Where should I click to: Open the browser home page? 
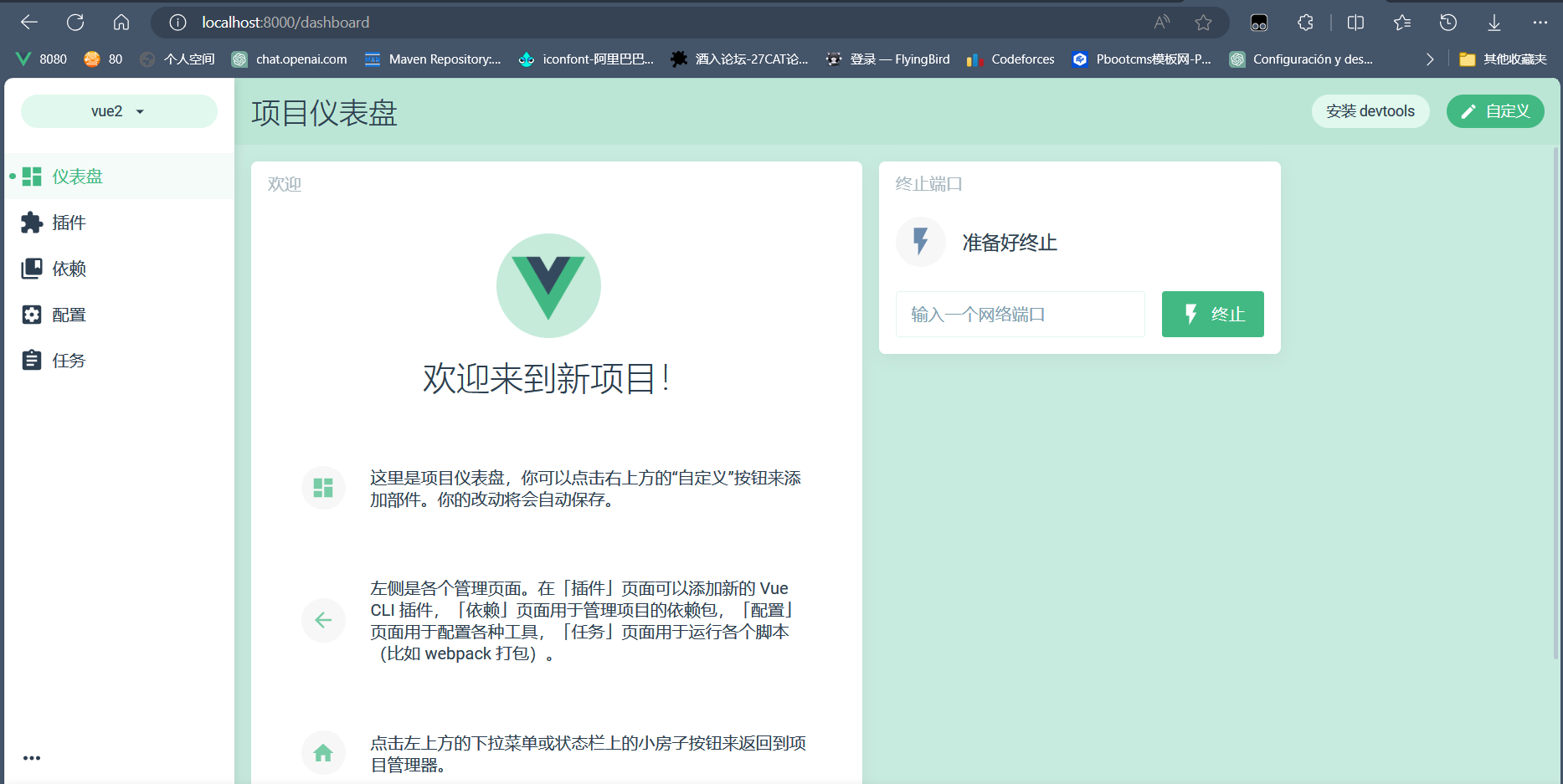pyautogui.click(x=121, y=23)
